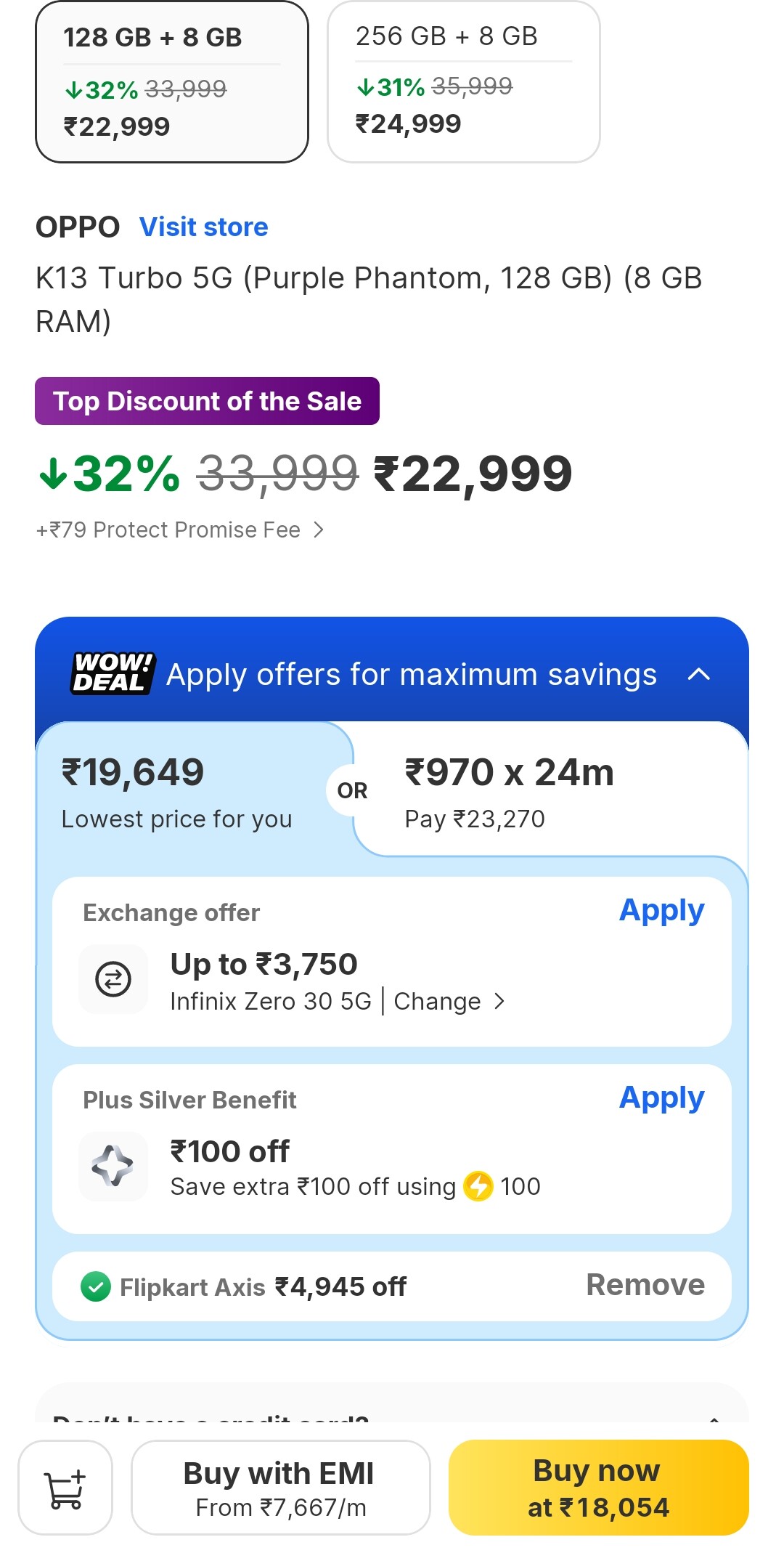
Task: Tap the add to cart icon
Action: point(65,1488)
